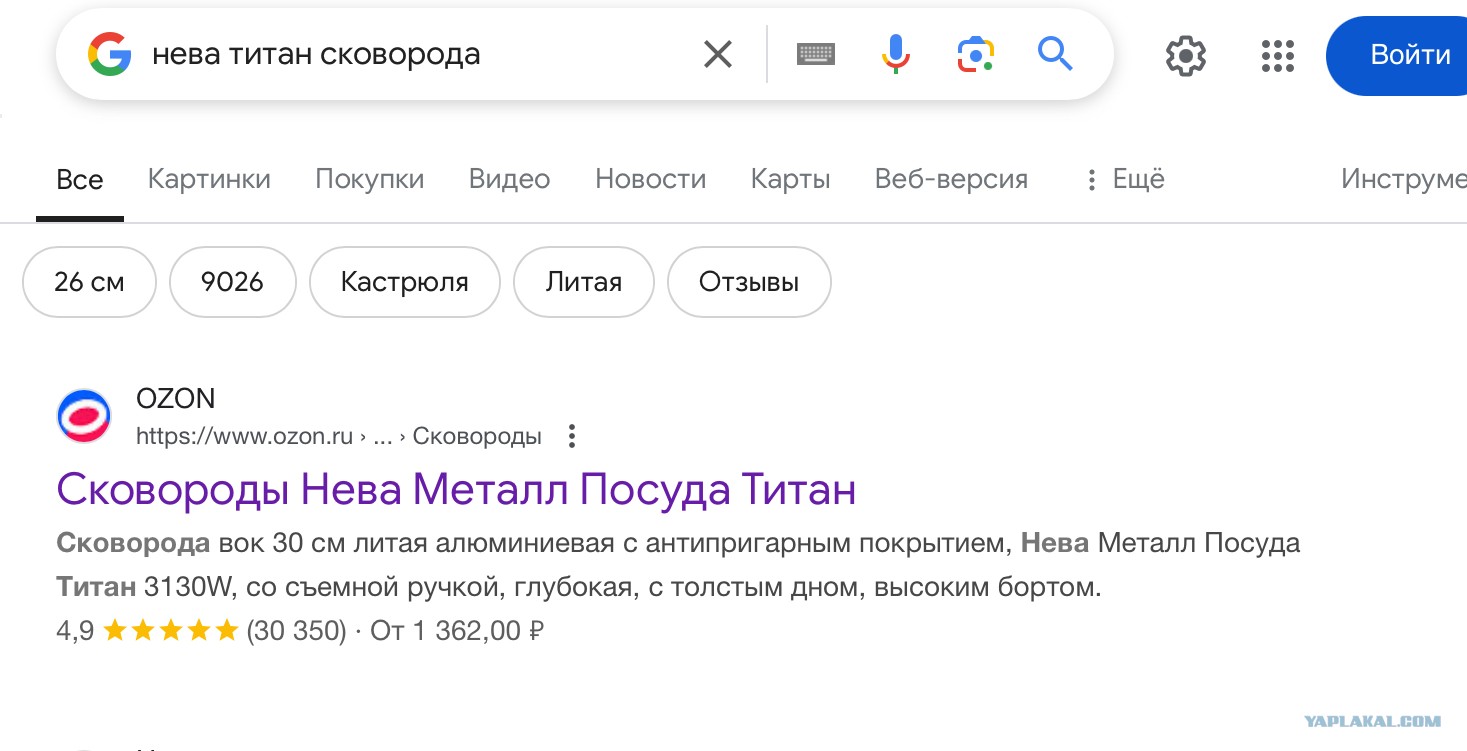Open settings gear icon
This screenshot has width=1467, height=751.
[x=1186, y=55]
